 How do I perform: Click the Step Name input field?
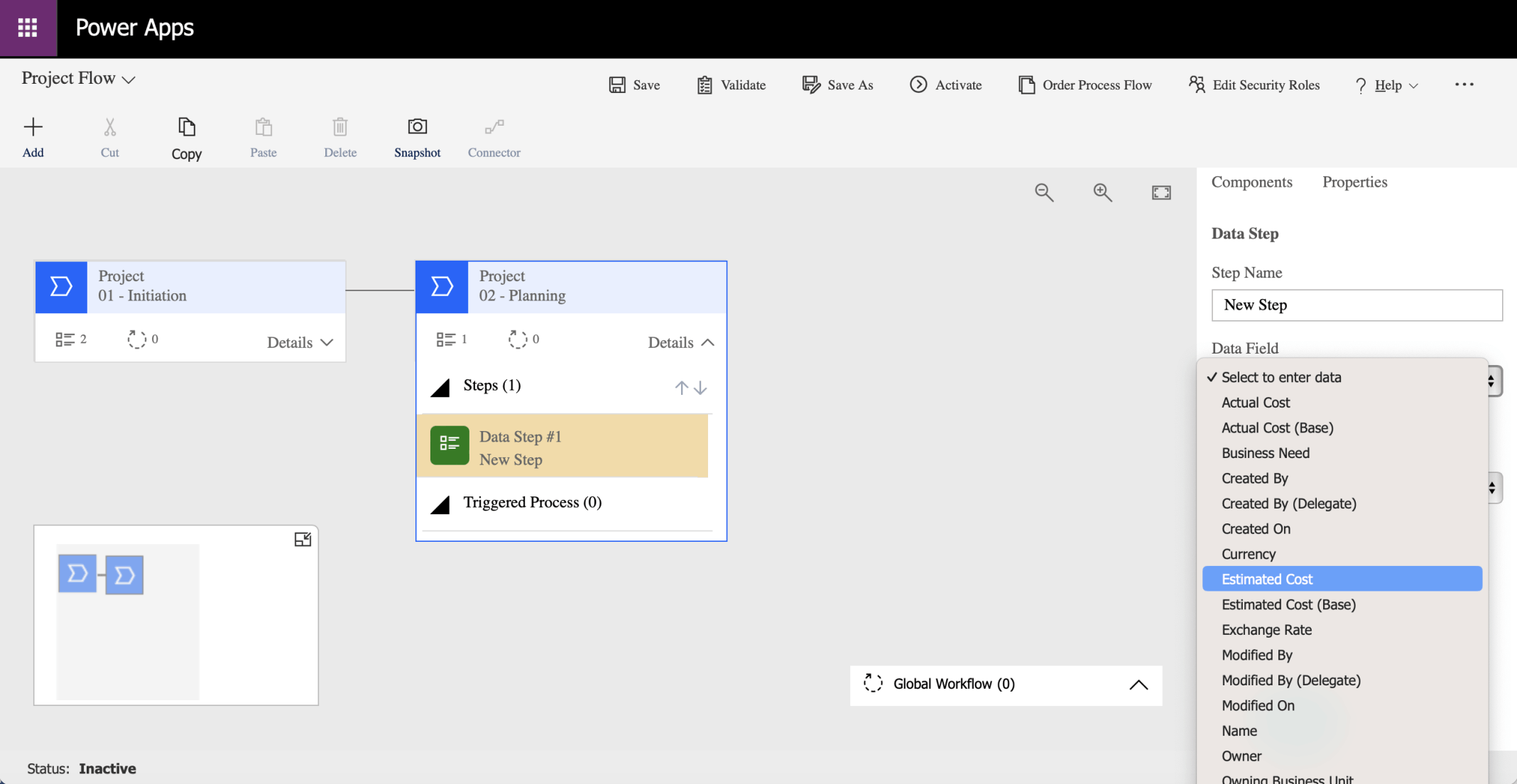(x=1356, y=305)
